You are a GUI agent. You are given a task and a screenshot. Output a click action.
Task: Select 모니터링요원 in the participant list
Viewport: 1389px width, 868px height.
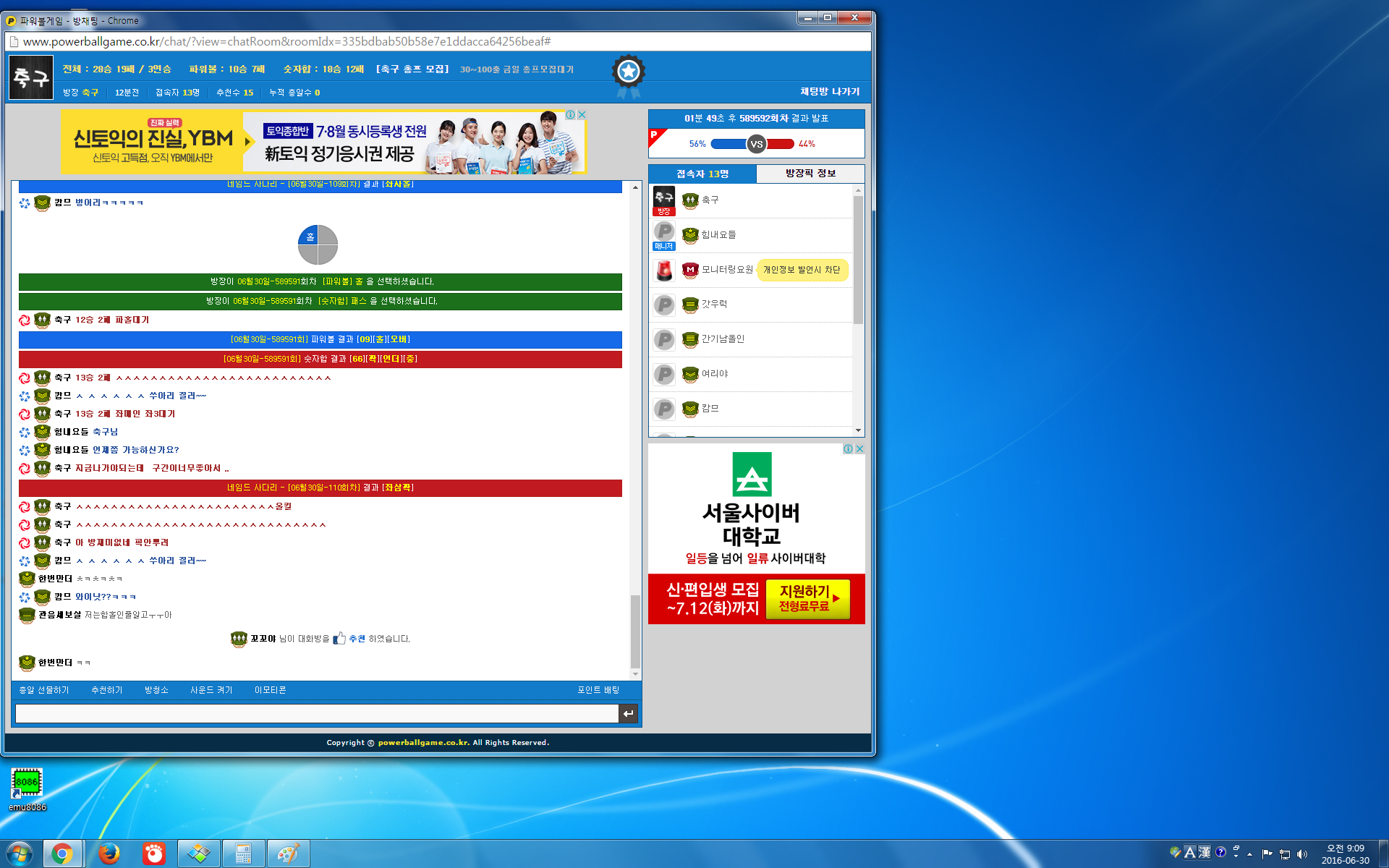[727, 270]
